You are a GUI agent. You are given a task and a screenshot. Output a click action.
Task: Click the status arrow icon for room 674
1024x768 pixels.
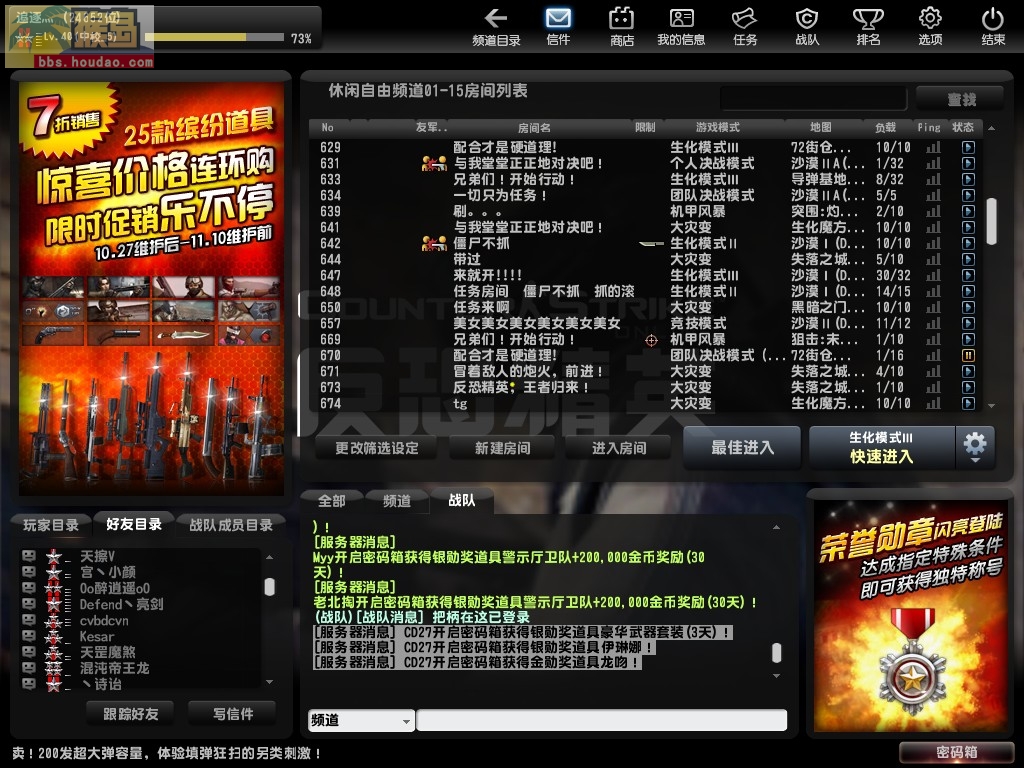click(968, 403)
